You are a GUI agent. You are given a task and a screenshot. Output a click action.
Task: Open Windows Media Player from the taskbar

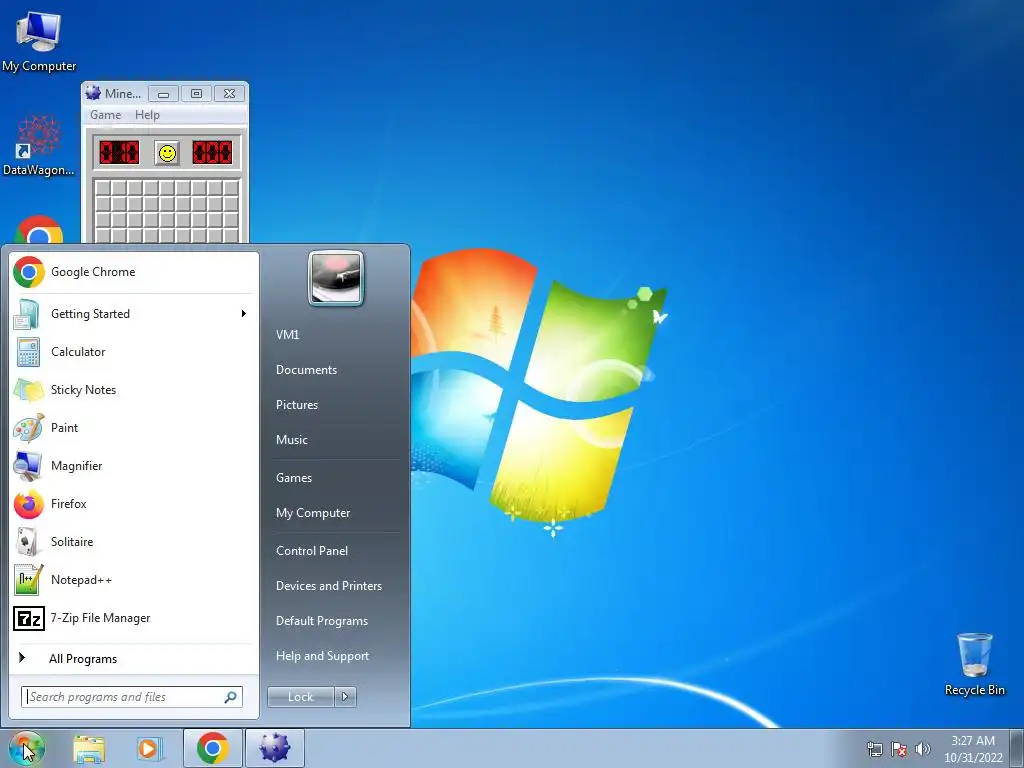(x=149, y=748)
